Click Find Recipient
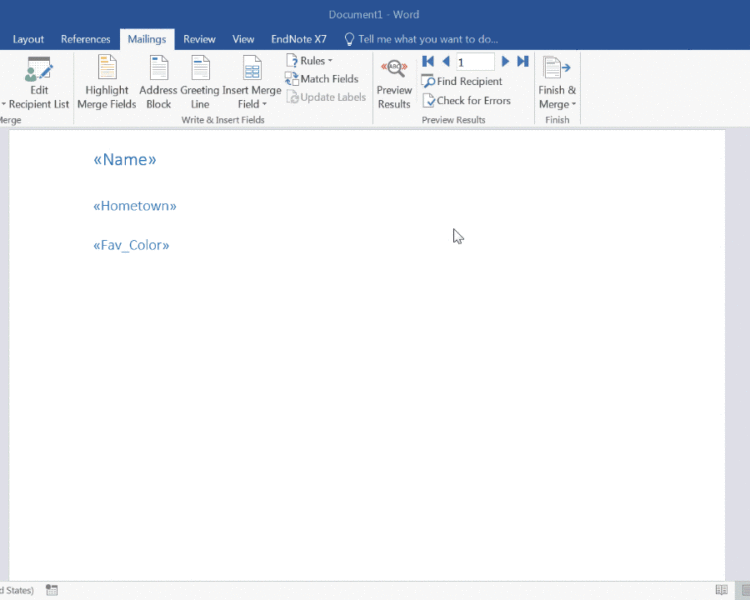Screen dimensions: 750x600 (x=462, y=81)
